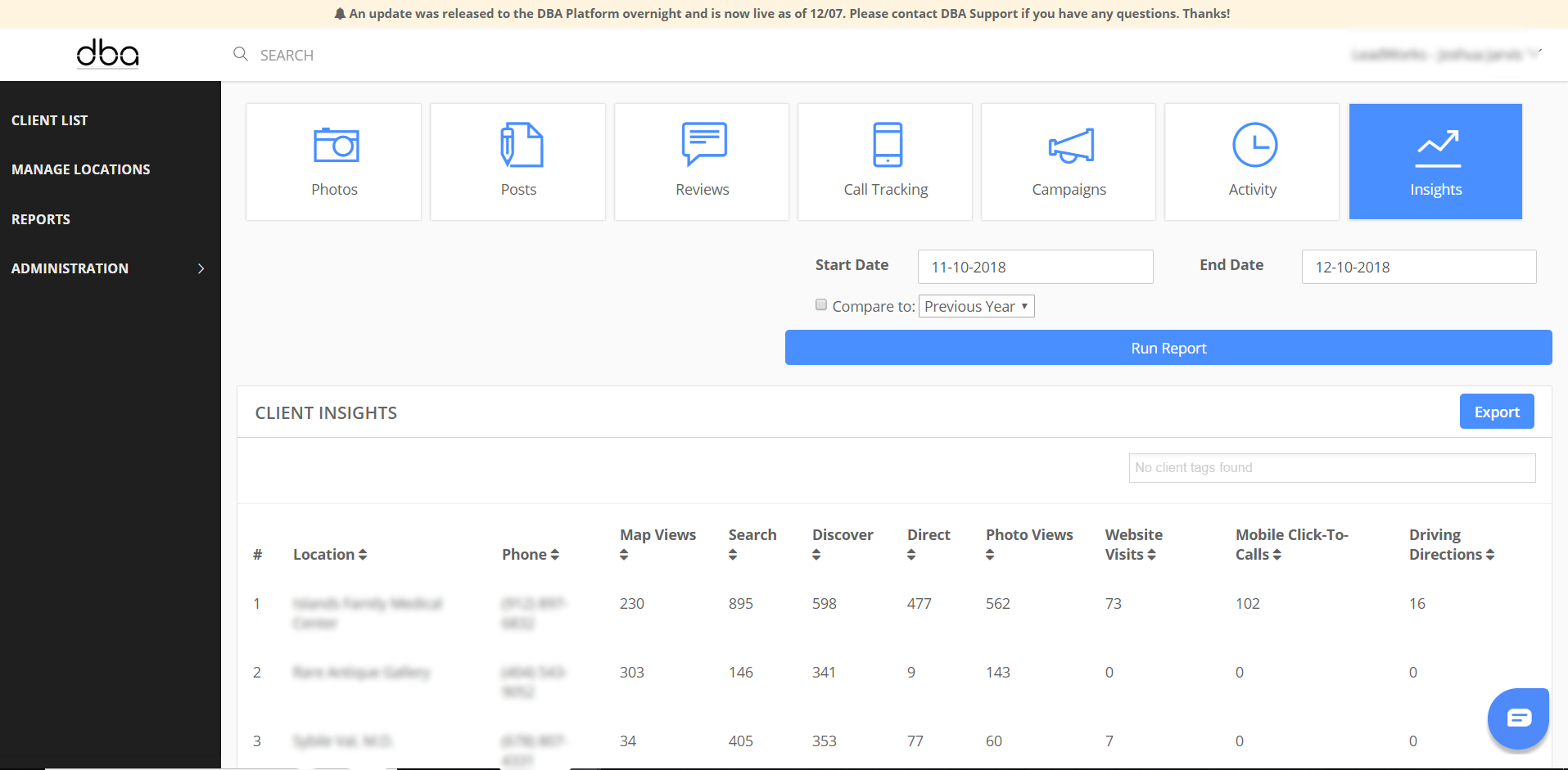Expand the Administration menu chevron
This screenshot has height=770, width=1568.
tap(201, 268)
